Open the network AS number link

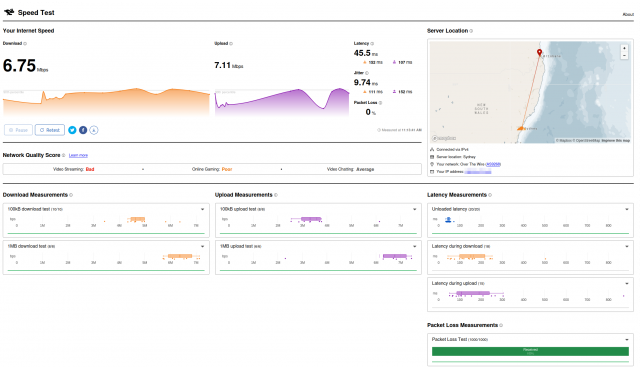493,165
